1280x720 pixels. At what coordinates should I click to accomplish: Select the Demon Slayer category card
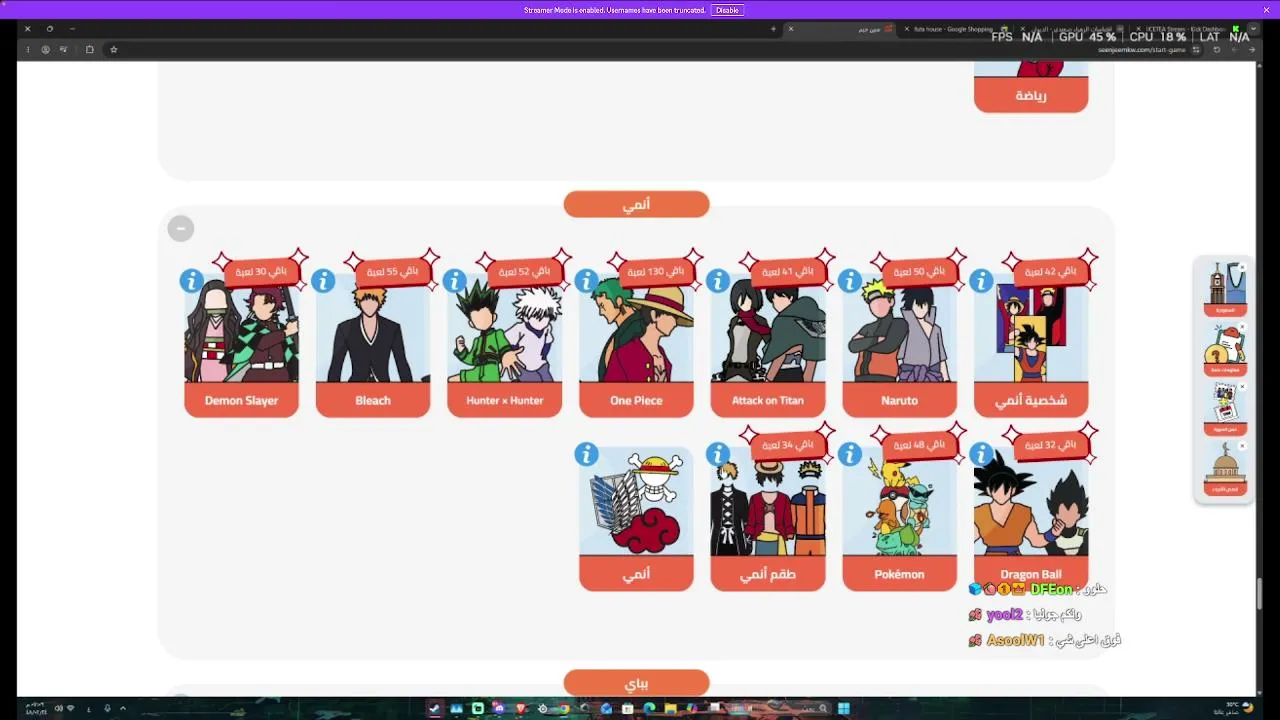click(241, 346)
